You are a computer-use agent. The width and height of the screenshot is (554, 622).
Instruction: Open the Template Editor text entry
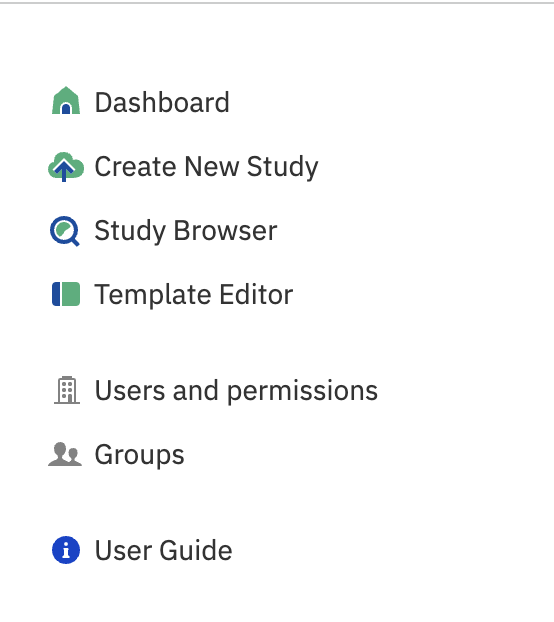194,294
